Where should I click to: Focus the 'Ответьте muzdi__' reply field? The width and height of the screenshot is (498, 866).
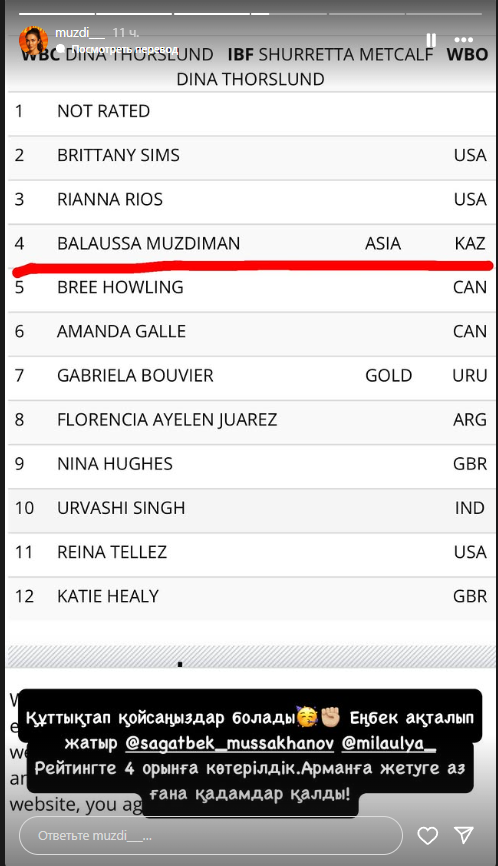[x=210, y=835]
